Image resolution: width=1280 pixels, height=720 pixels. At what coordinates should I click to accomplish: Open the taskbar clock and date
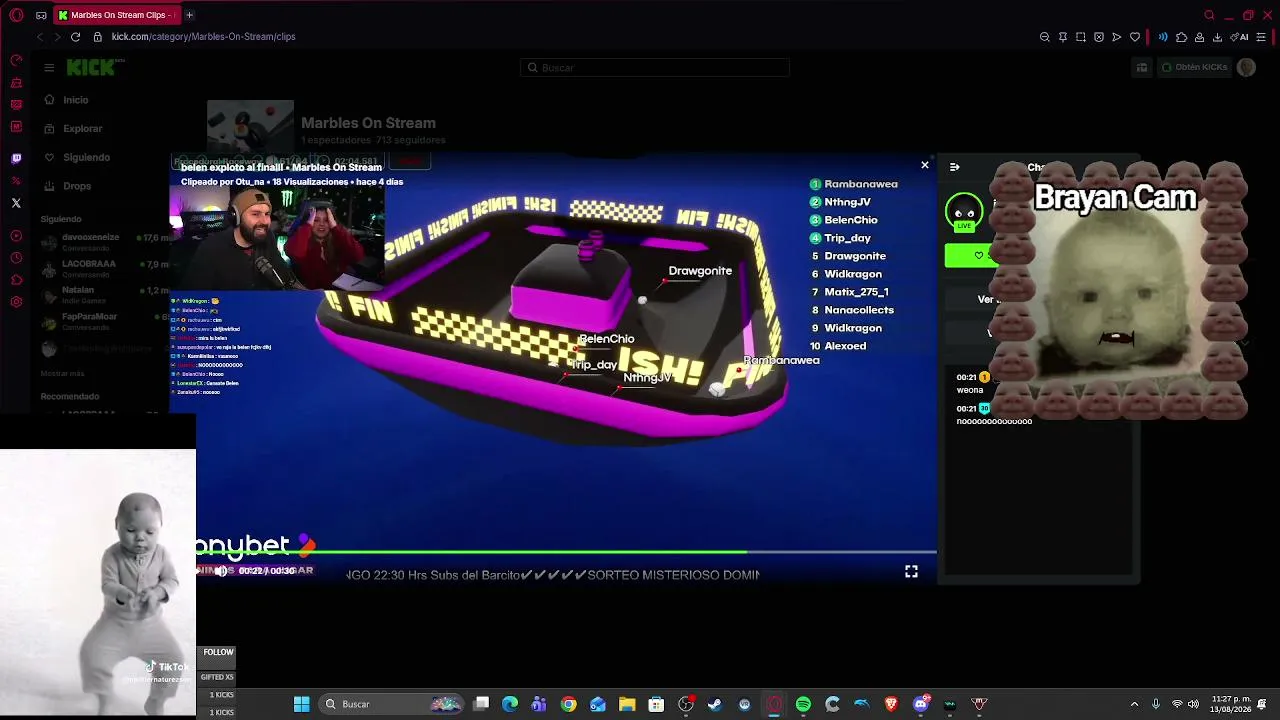click(x=1230, y=704)
